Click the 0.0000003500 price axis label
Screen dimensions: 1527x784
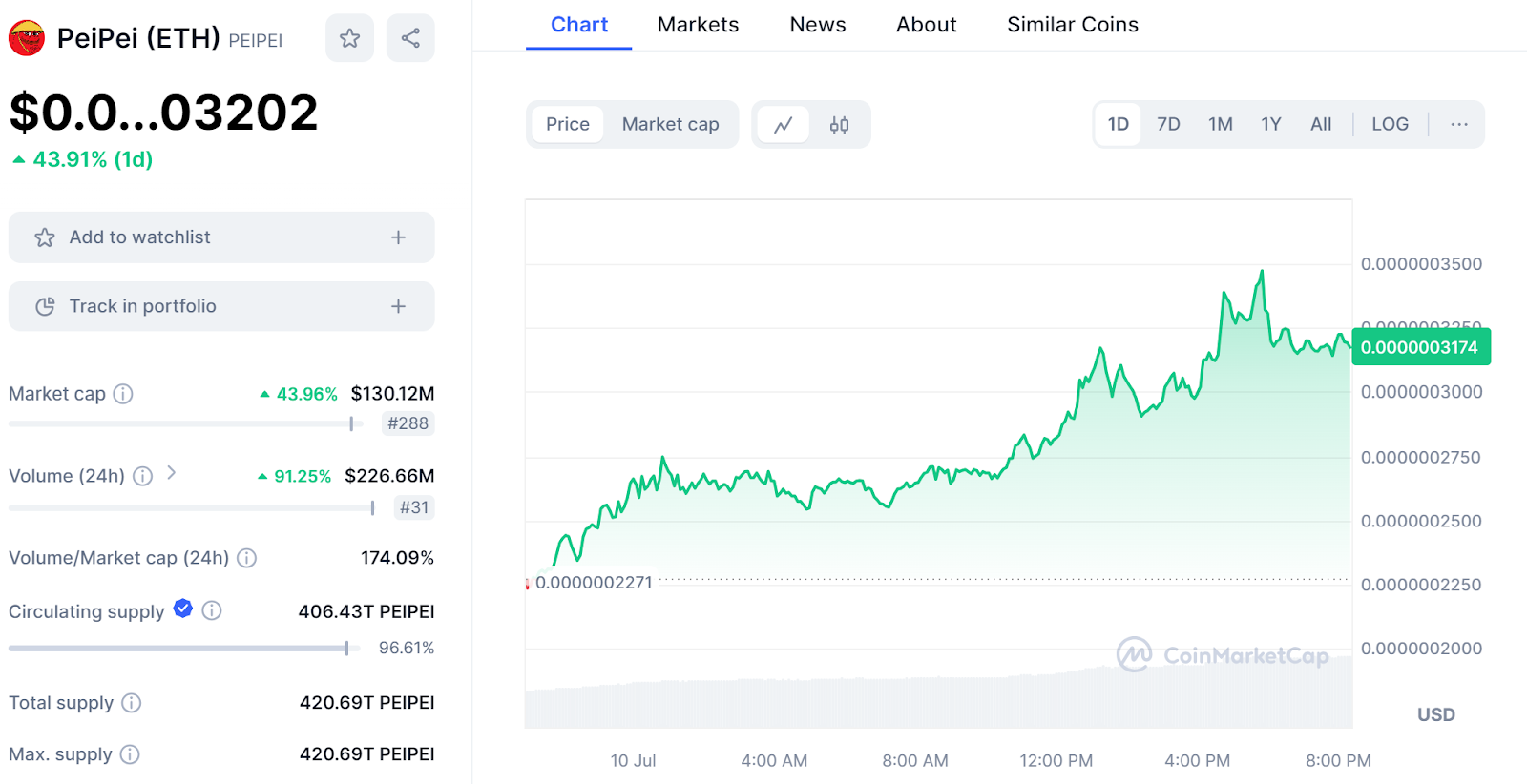1421,264
